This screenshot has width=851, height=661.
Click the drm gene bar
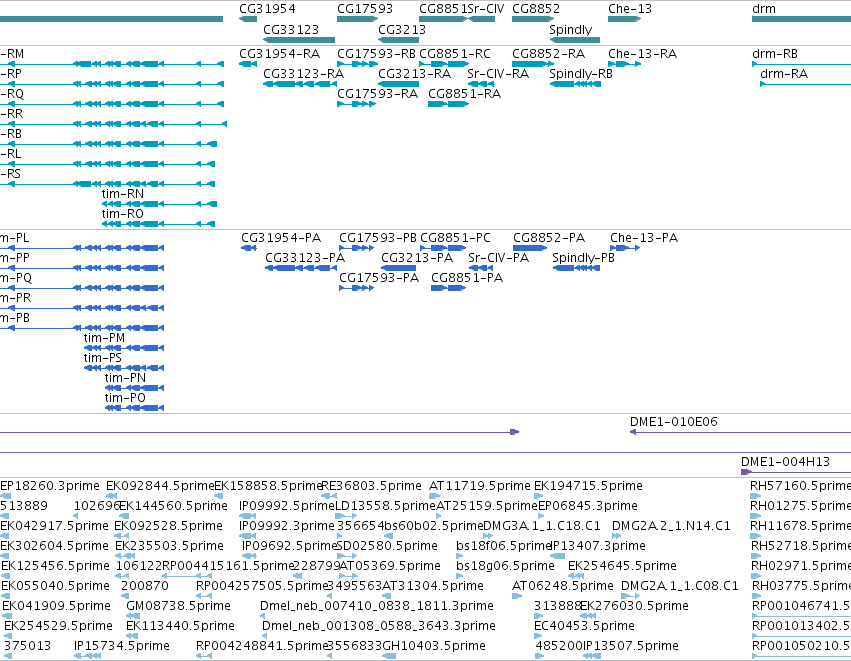[x=801, y=19]
